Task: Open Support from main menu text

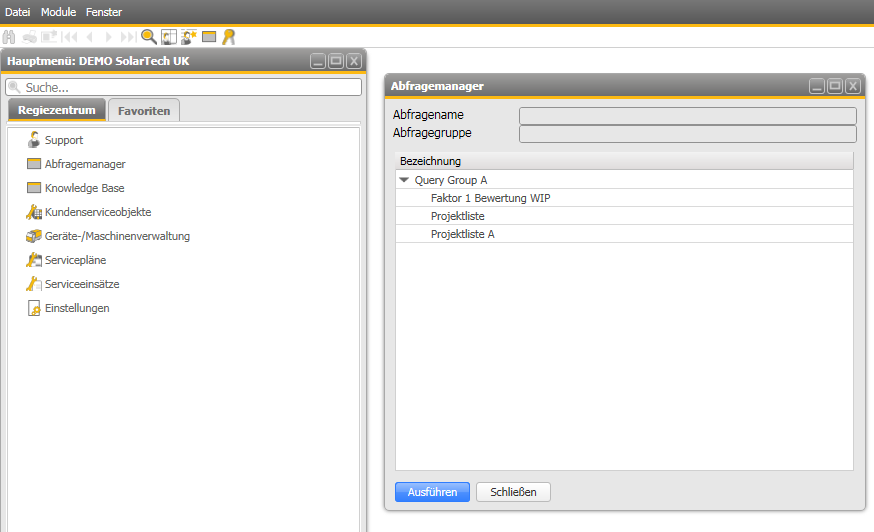Action: (x=64, y=140)
